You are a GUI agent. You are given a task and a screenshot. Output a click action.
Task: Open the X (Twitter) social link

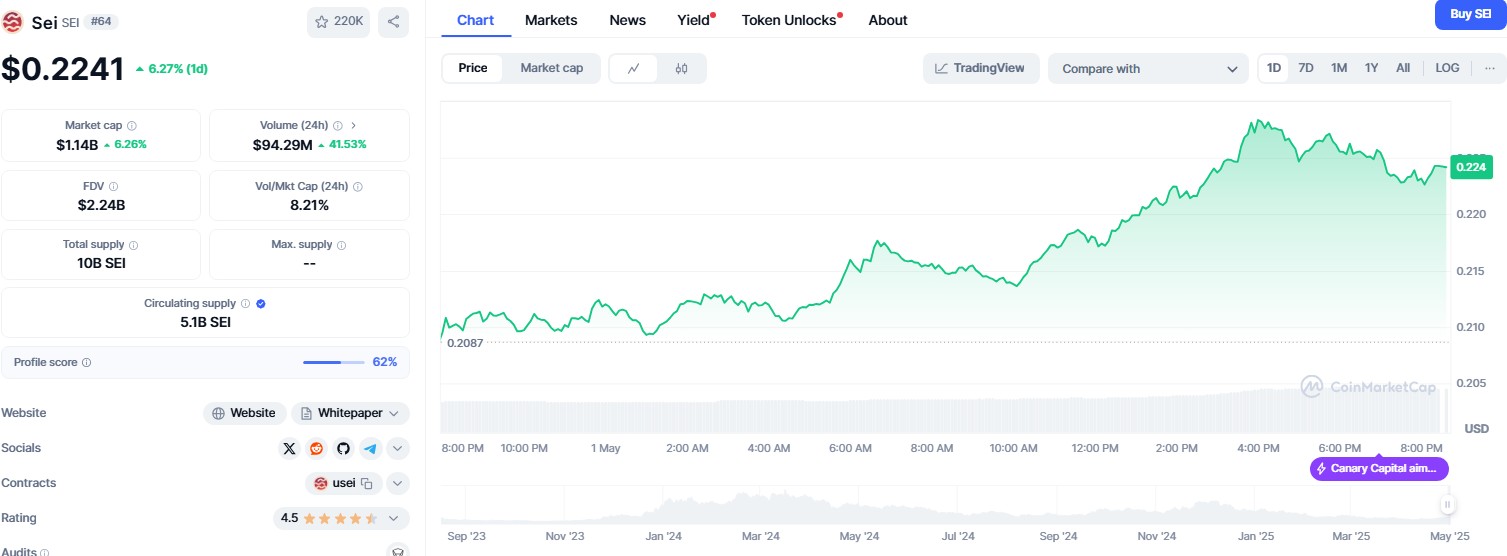coord(290,449)
